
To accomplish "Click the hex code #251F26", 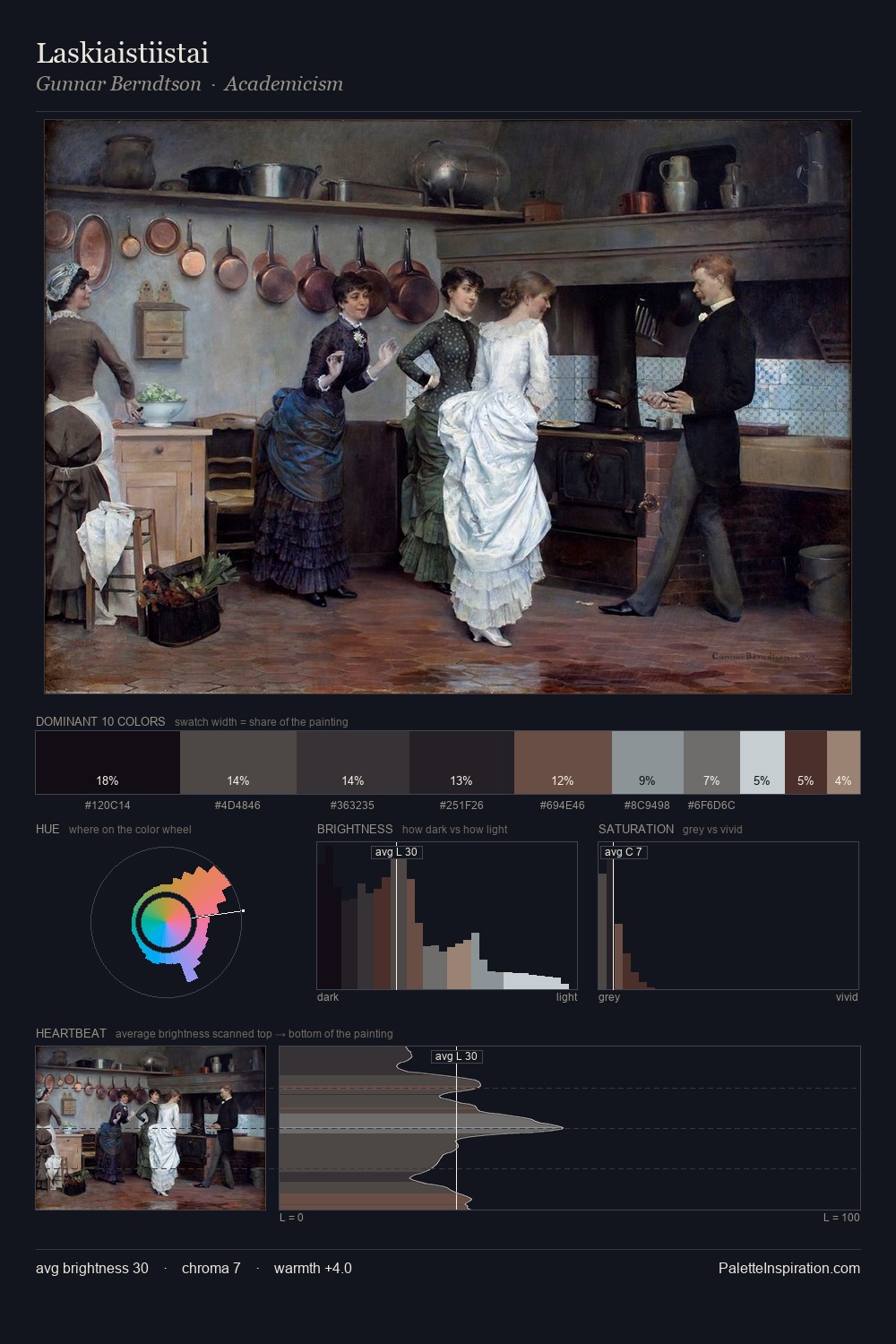I will (461, 806).
